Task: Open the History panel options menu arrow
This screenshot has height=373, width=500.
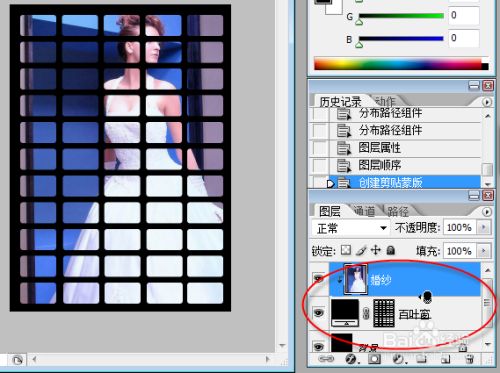Action: point(487,102)
